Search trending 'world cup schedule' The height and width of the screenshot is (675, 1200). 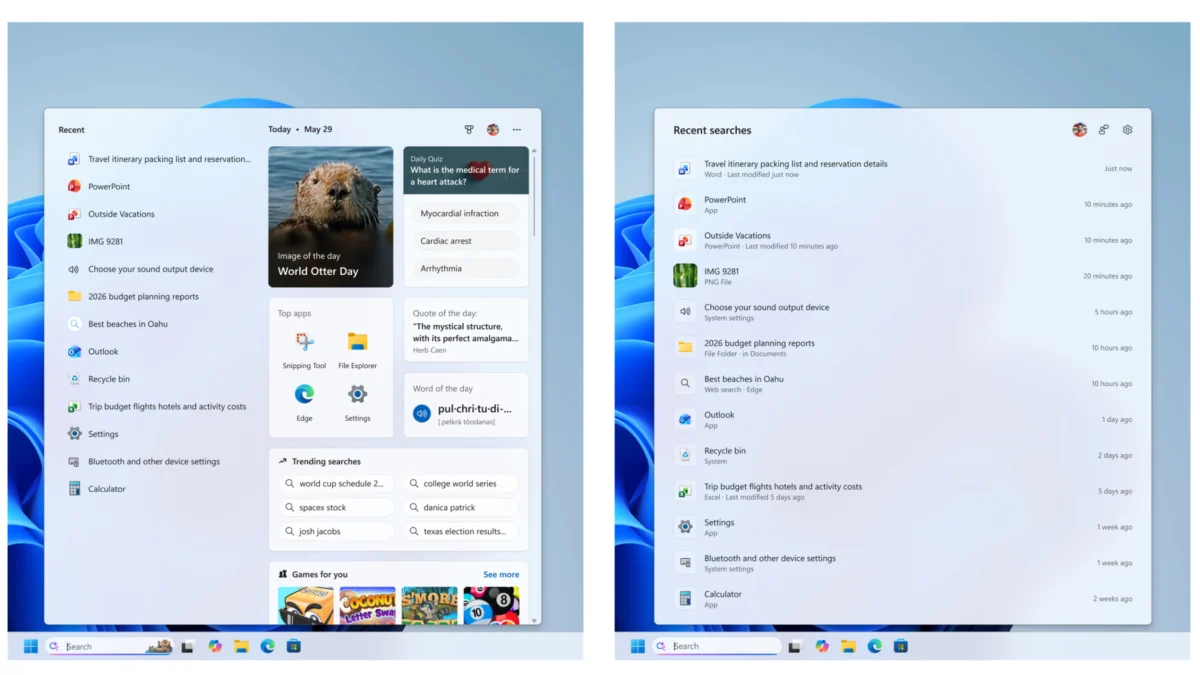[x=337, y=484]
